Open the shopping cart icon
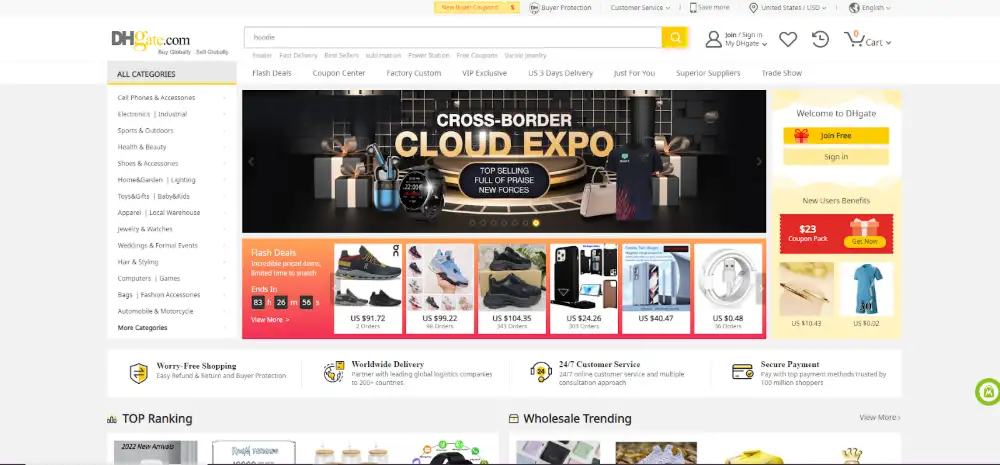 [x=854, y=38]
